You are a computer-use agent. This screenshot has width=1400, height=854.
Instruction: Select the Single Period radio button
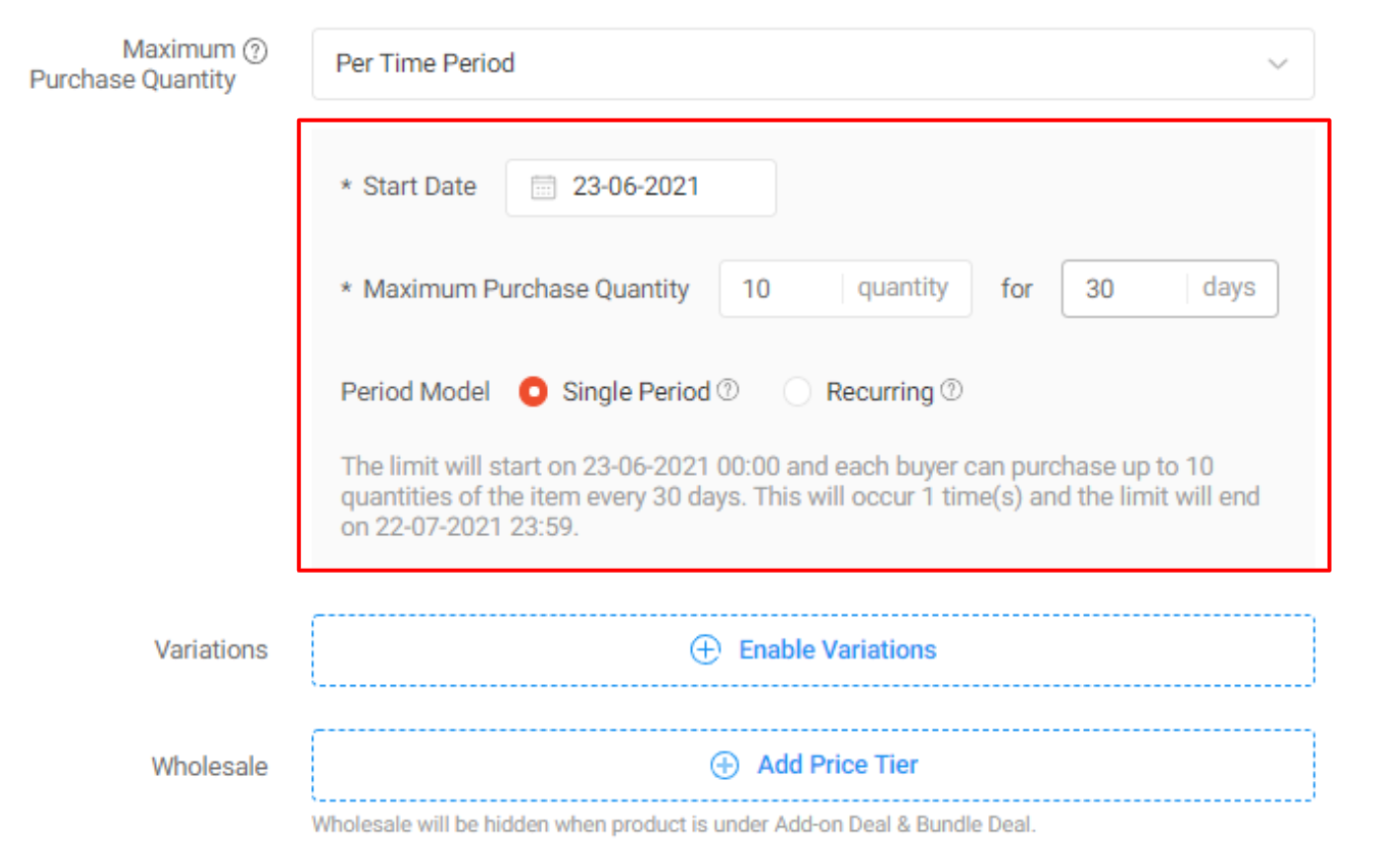pyautogui.click(x=533, y=391)
